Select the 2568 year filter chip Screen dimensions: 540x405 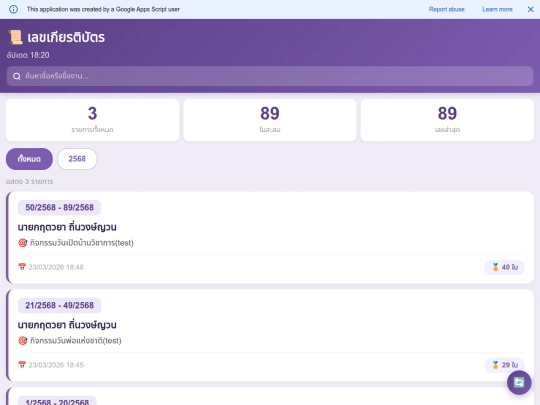click(77, 159)
